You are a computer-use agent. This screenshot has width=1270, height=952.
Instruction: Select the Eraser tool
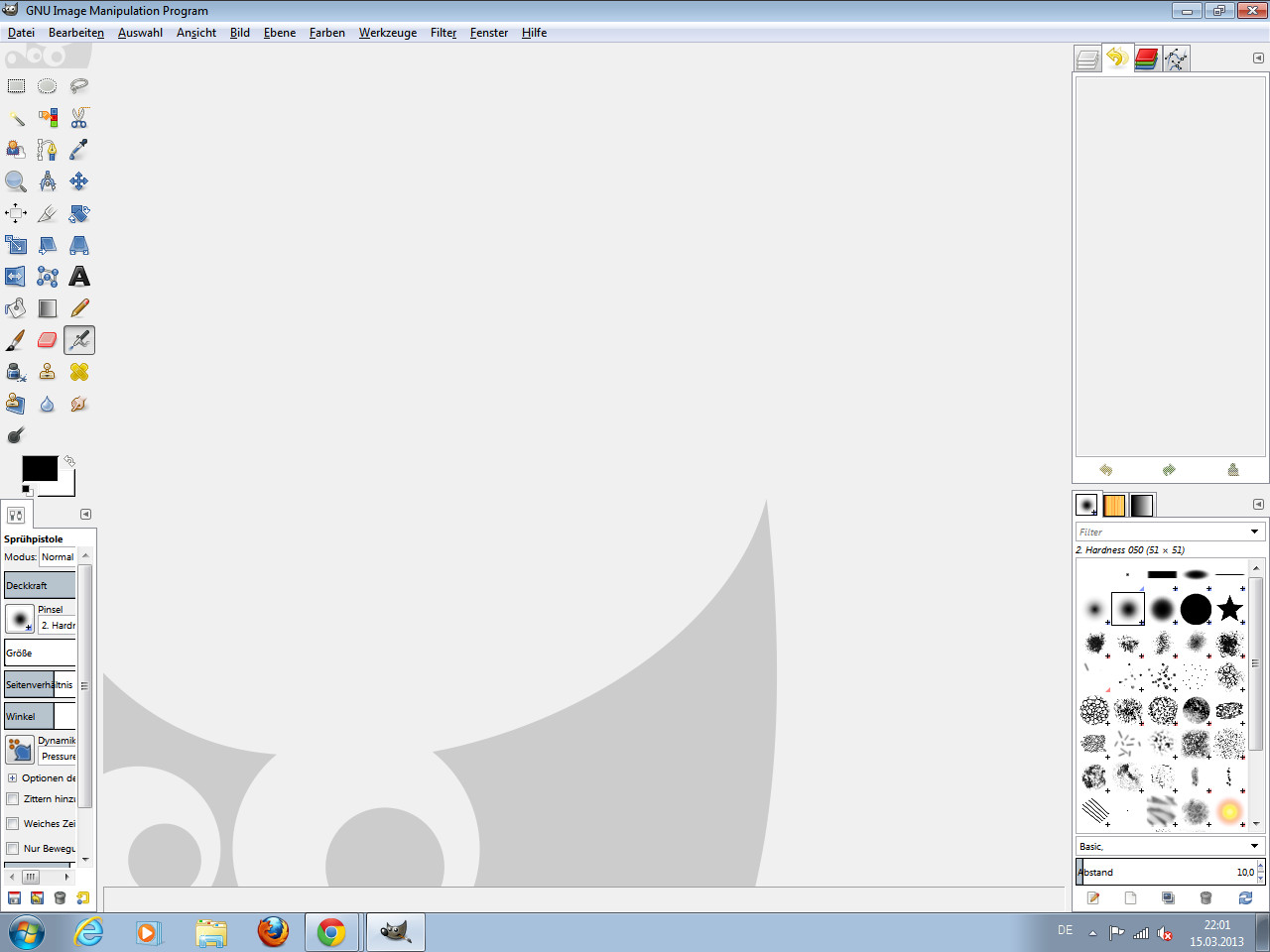point(47,340)
